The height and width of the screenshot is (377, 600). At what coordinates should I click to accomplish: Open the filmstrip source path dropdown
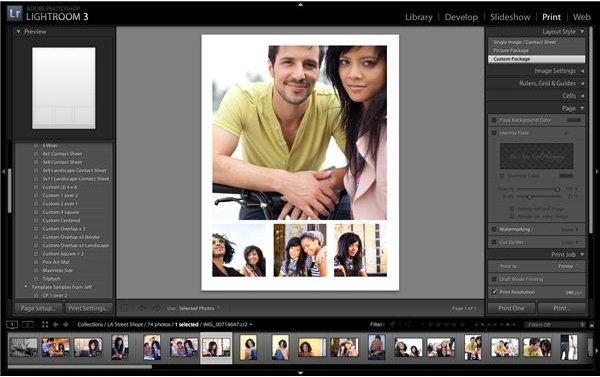(x=251, y=325)
